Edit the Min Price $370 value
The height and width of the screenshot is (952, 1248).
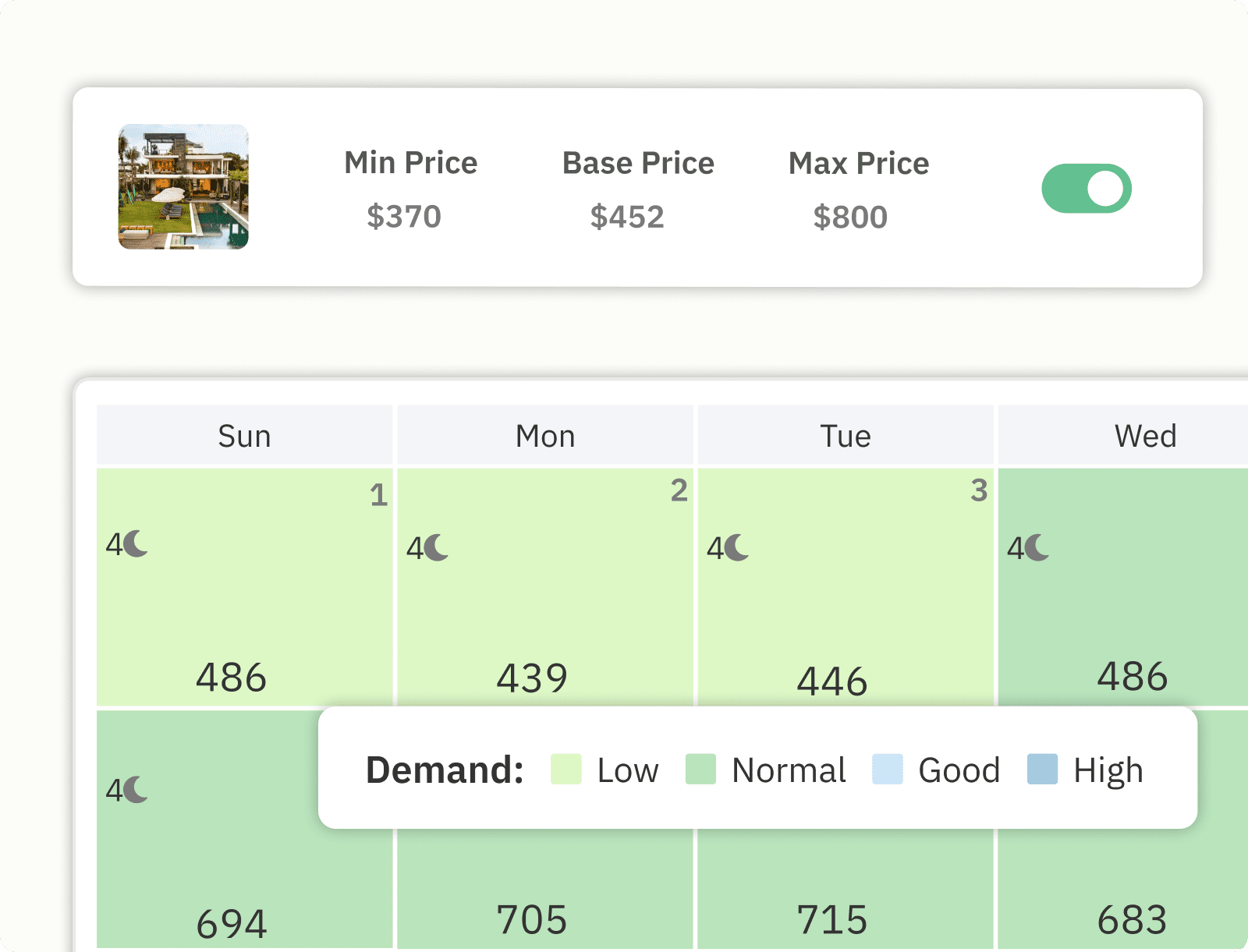pos(404,217)
